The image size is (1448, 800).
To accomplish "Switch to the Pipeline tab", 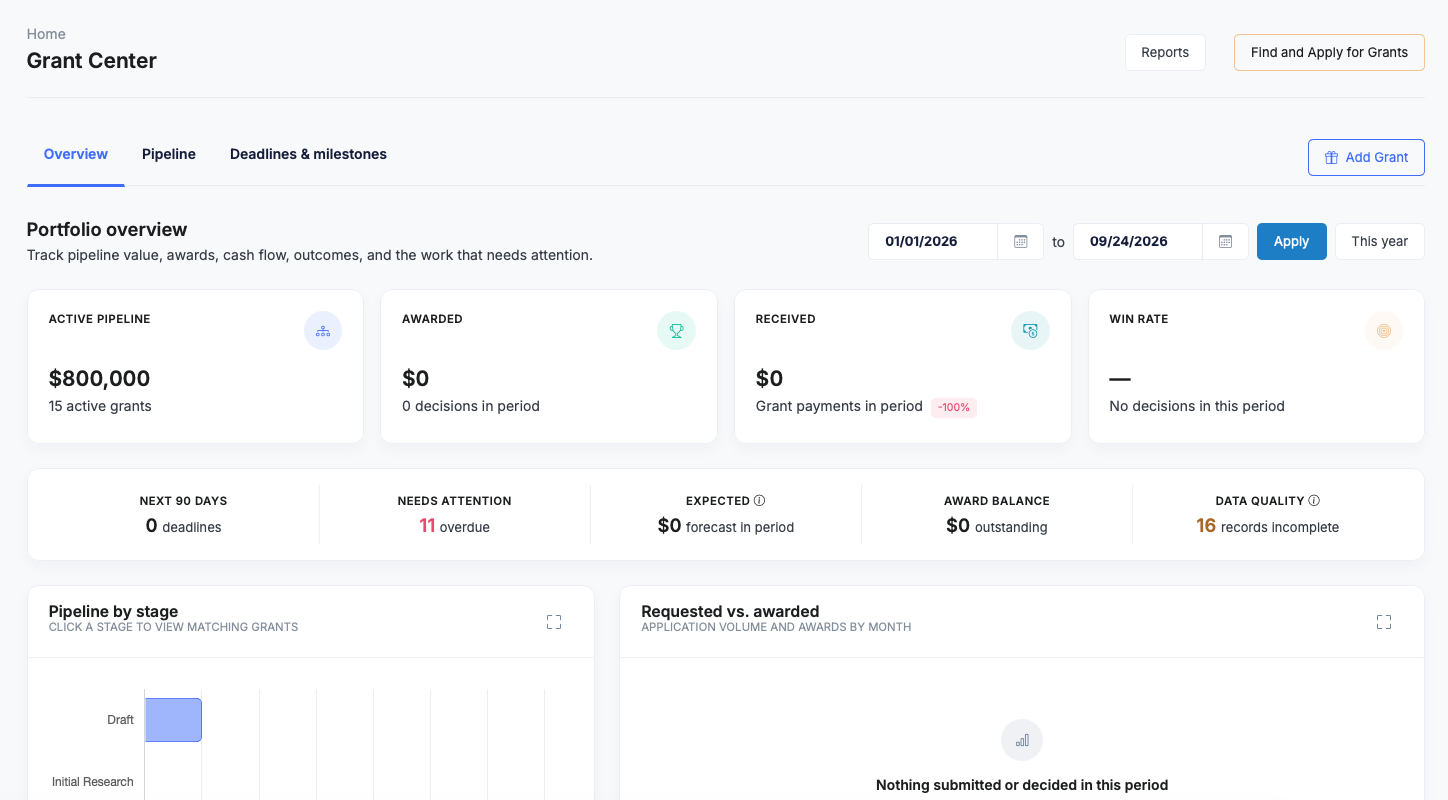I will tap(169, 155).
